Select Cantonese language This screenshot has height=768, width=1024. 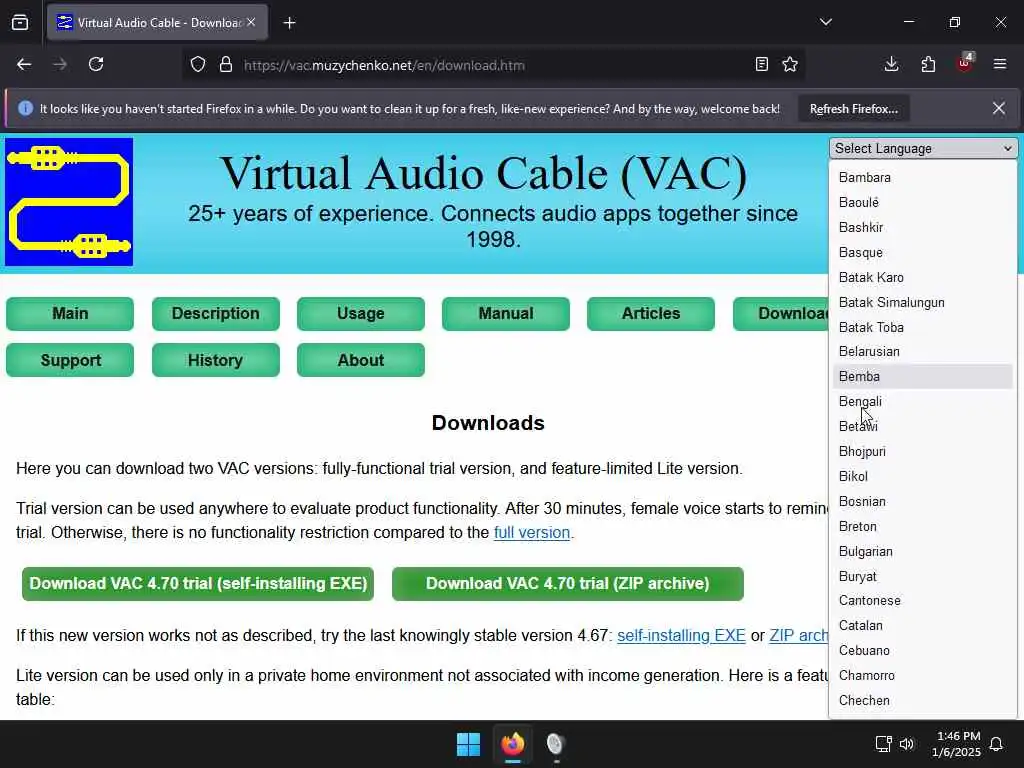coord(923,600)
